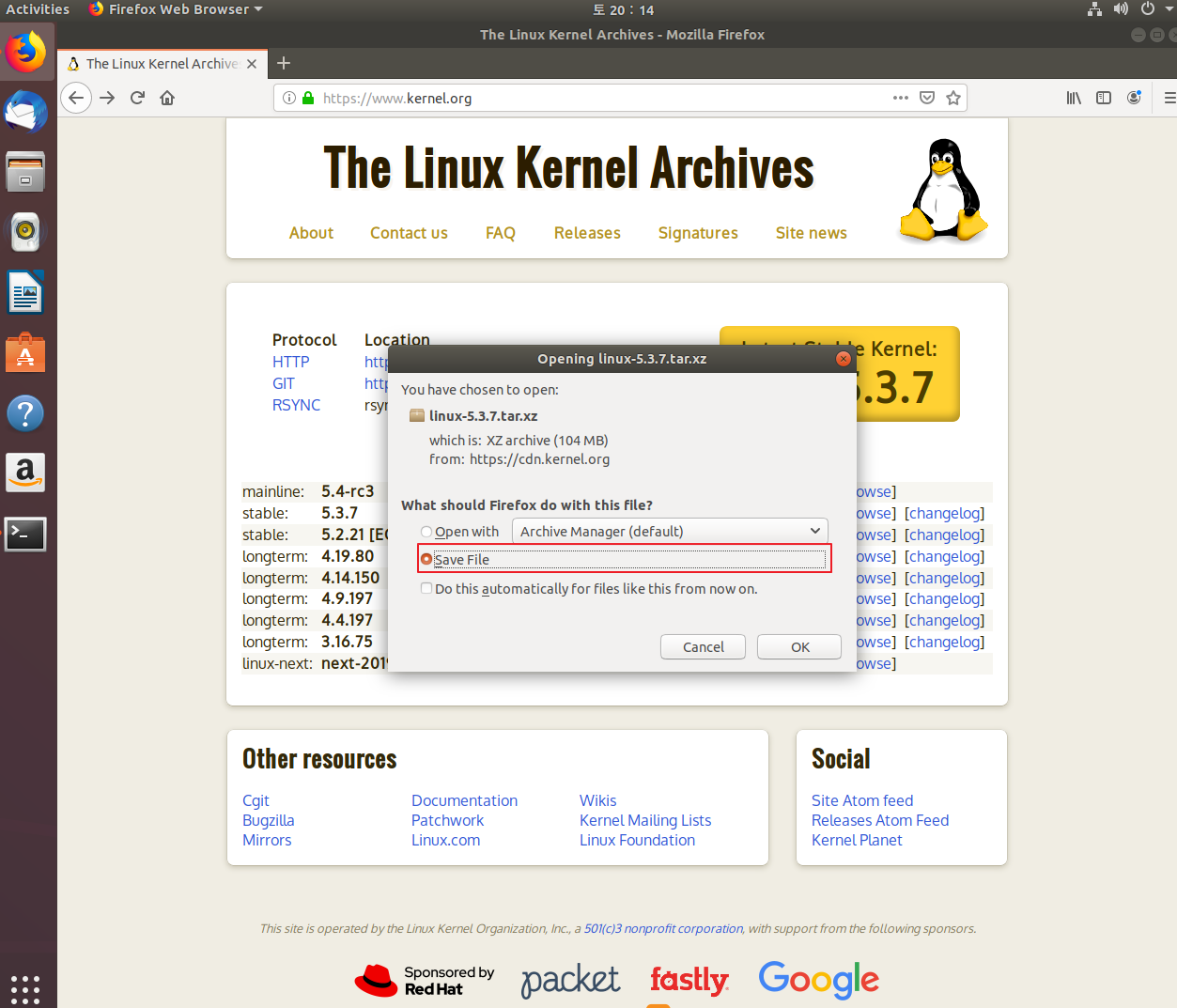Viewport: 1177px width, 1008px height.
Task: Open the Library toolbar icon
Action: coord(1074,98)
